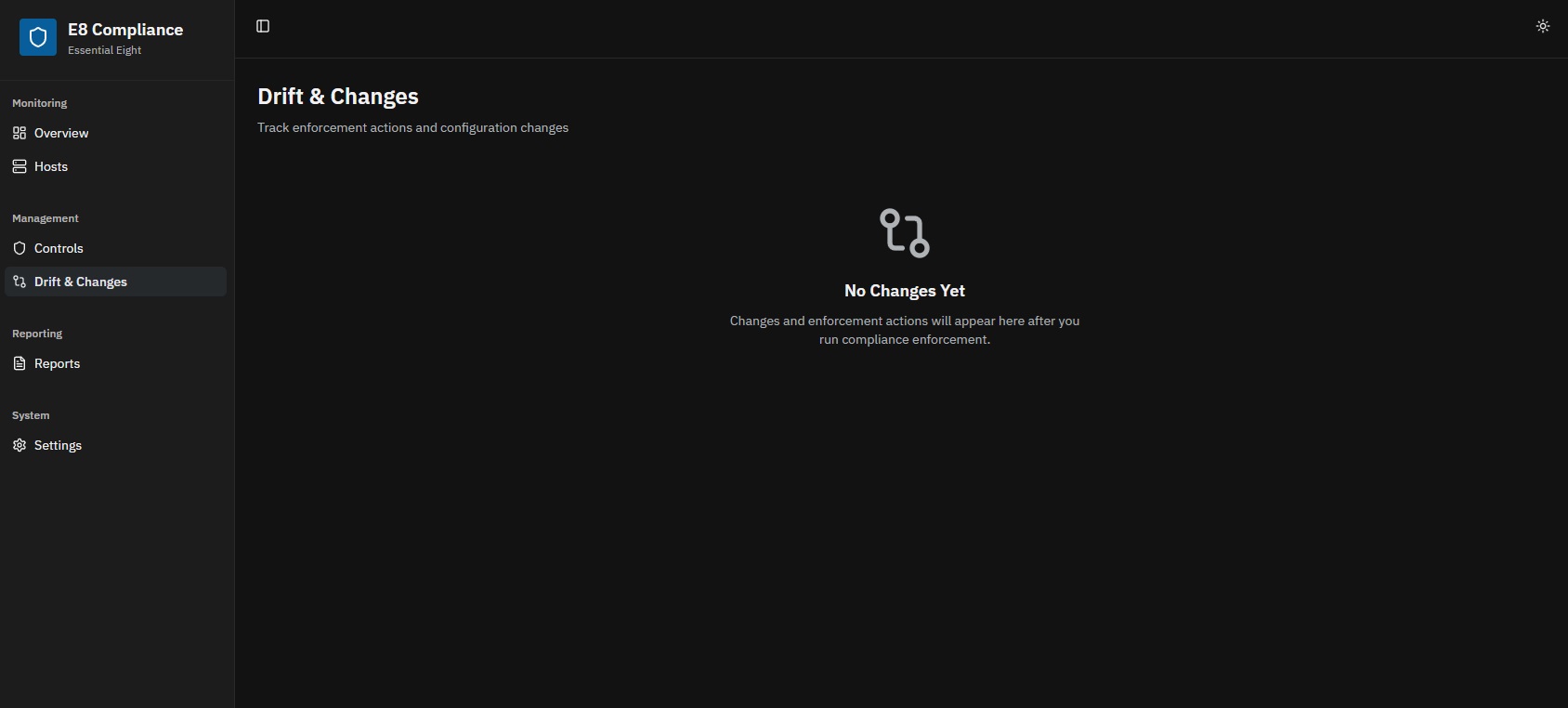Open the Settings label in sidebar
This screenshot has height=708, width=1568.
click(x=58, y=445)
